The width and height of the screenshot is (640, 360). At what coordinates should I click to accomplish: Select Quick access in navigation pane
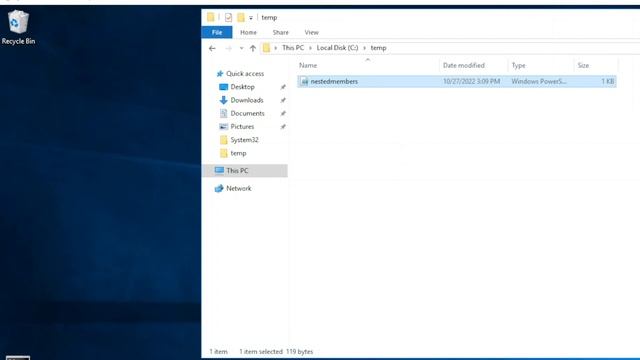[x=245, y=73]
